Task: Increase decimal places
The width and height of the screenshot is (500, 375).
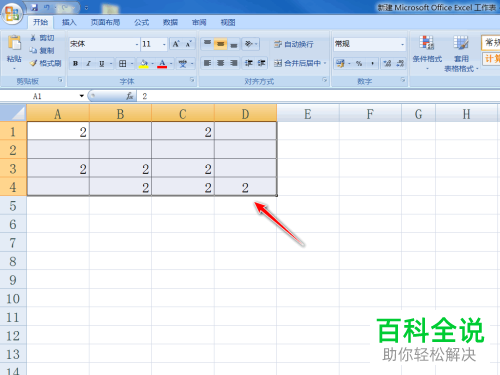Action: pyautogui.click(x=387, y=63)
